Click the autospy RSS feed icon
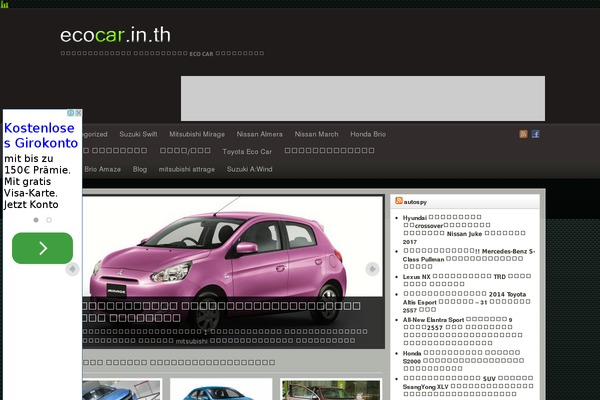This screenshot has height=400, width=600. 399,201
